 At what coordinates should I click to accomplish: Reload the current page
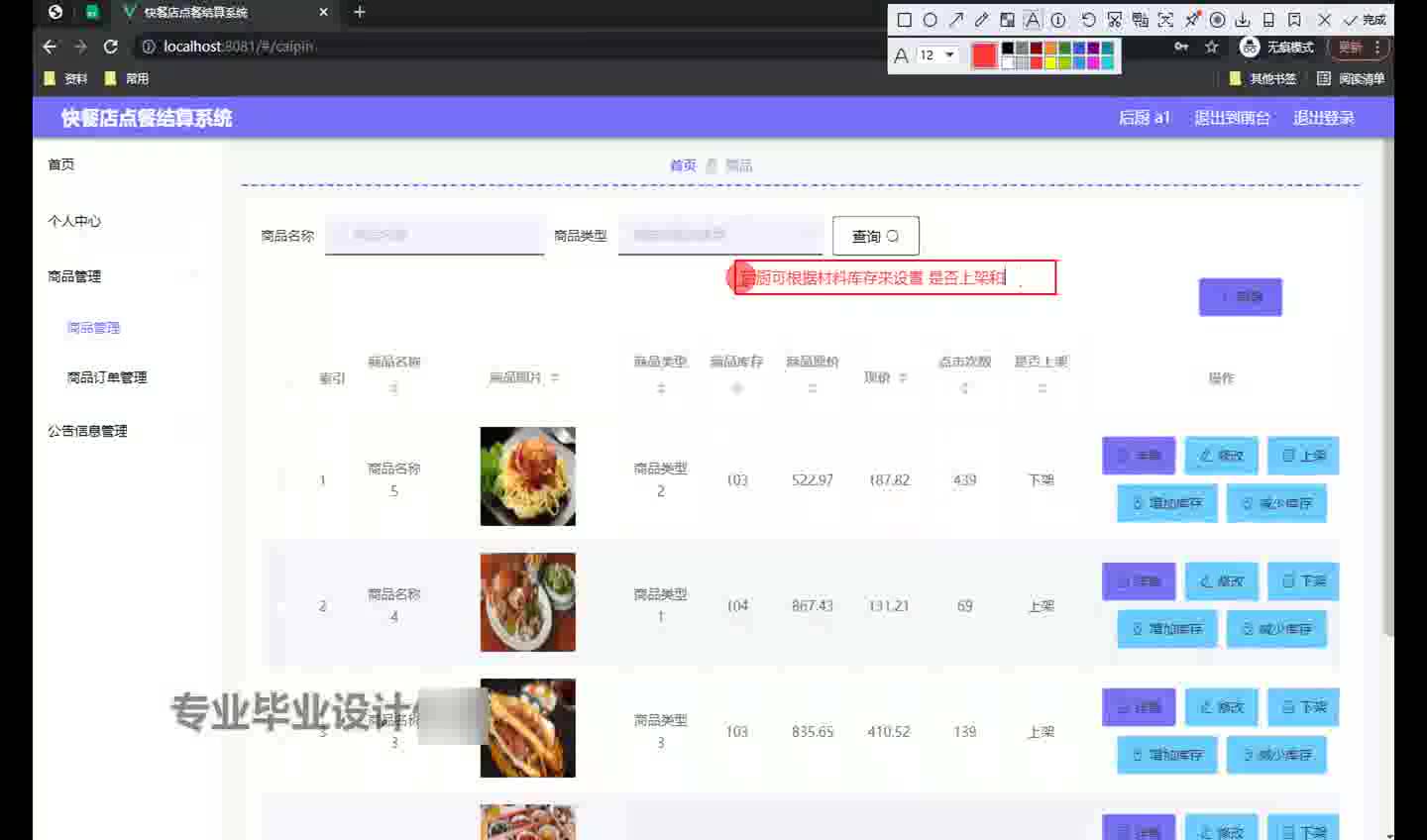[x=111, y=47]
